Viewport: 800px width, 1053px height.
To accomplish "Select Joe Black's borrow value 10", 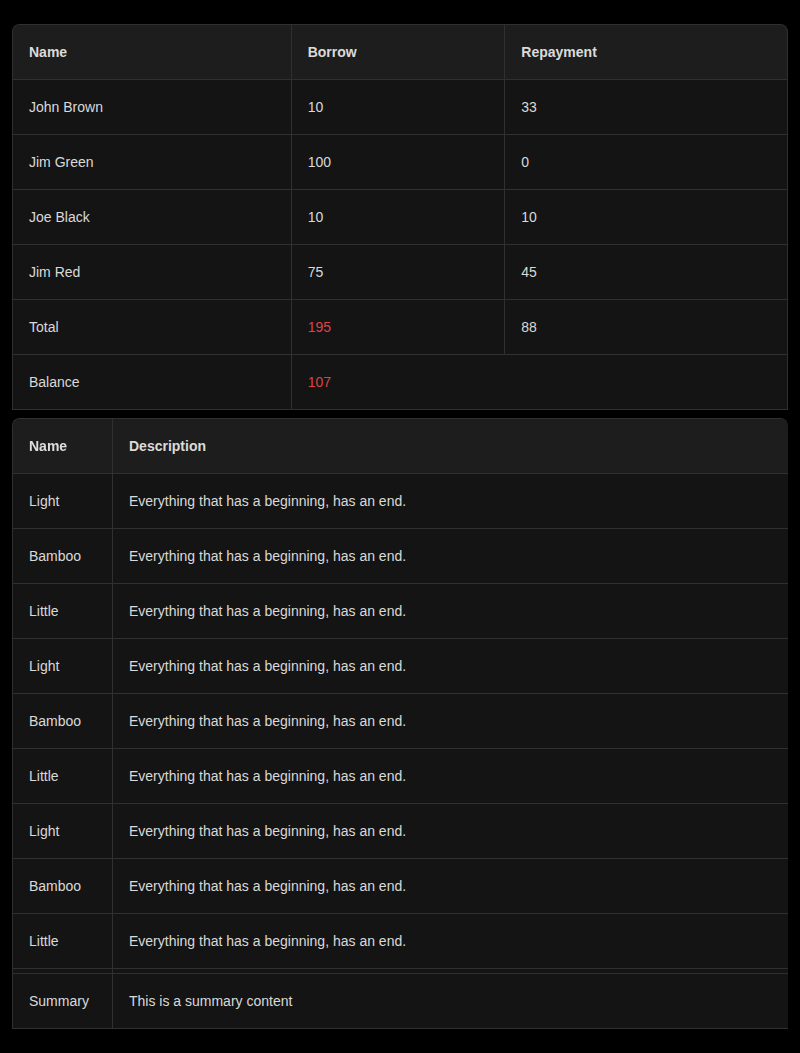I will tap(315, 217).
